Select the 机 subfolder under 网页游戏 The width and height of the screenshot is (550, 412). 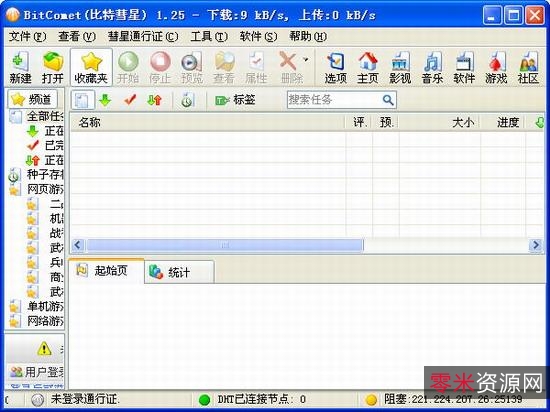(46, 218)
